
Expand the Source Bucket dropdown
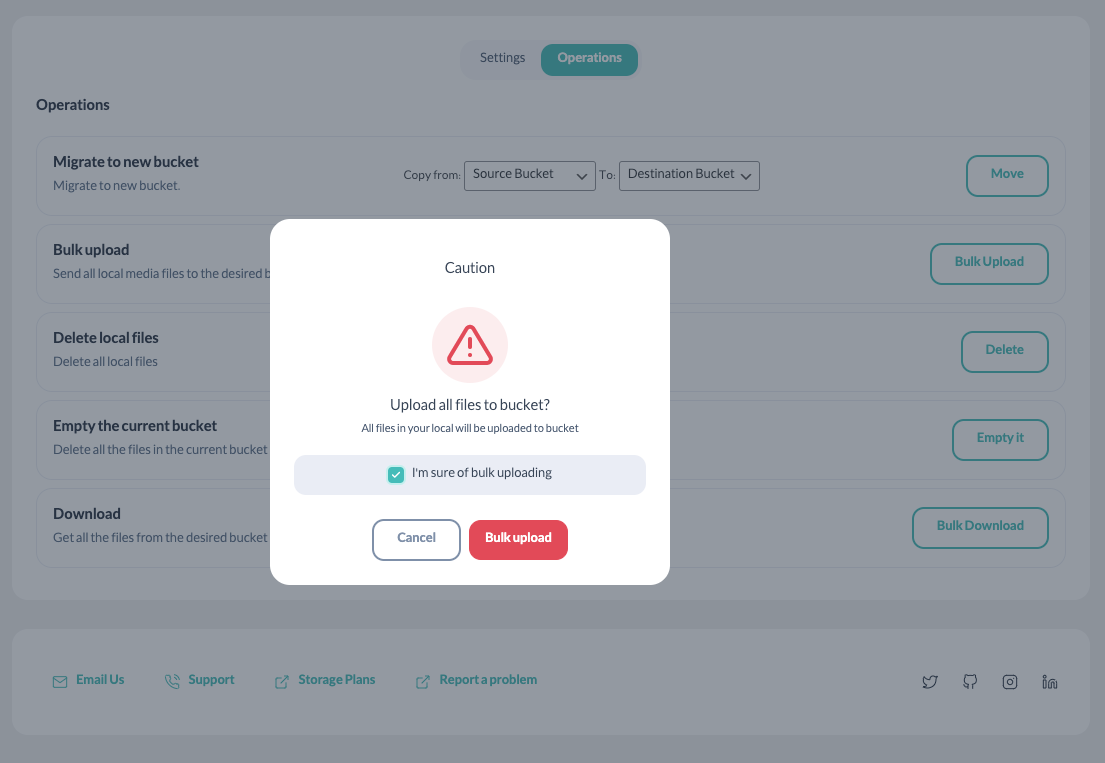point(529,175)
